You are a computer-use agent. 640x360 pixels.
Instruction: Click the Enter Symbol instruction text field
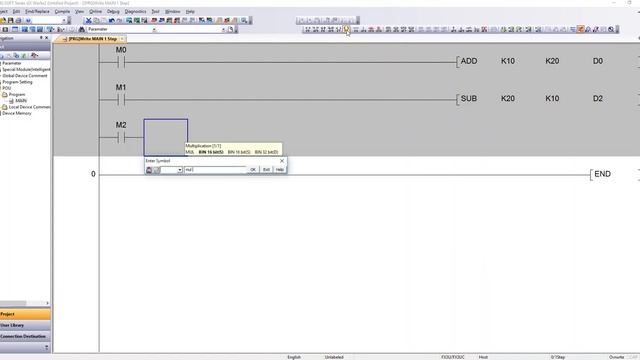click(x=216, y=170)
